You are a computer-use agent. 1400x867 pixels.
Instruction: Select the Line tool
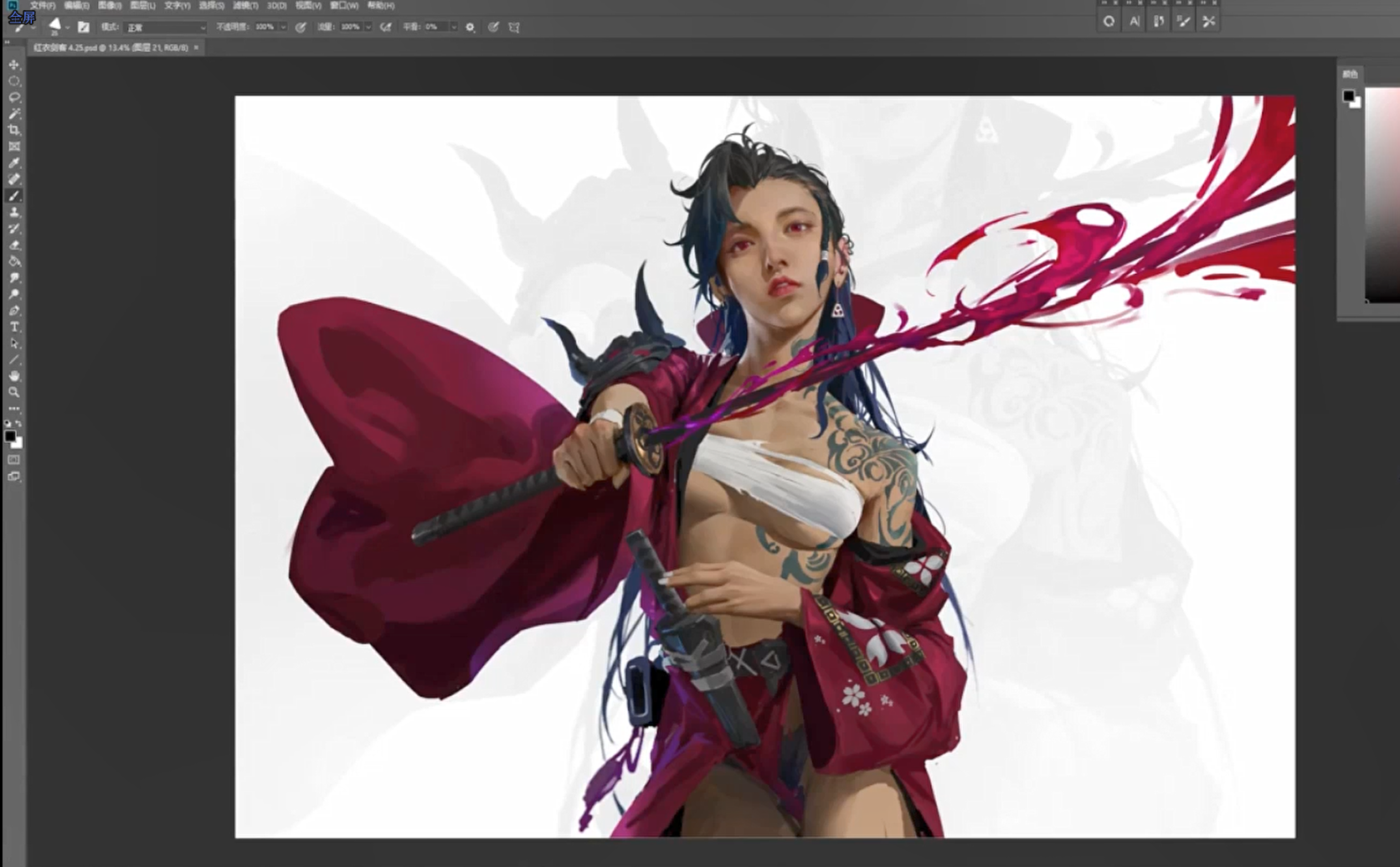click(14, 359)
